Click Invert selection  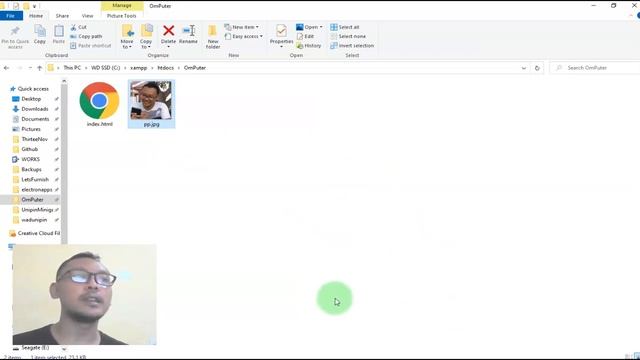point(352,46)
